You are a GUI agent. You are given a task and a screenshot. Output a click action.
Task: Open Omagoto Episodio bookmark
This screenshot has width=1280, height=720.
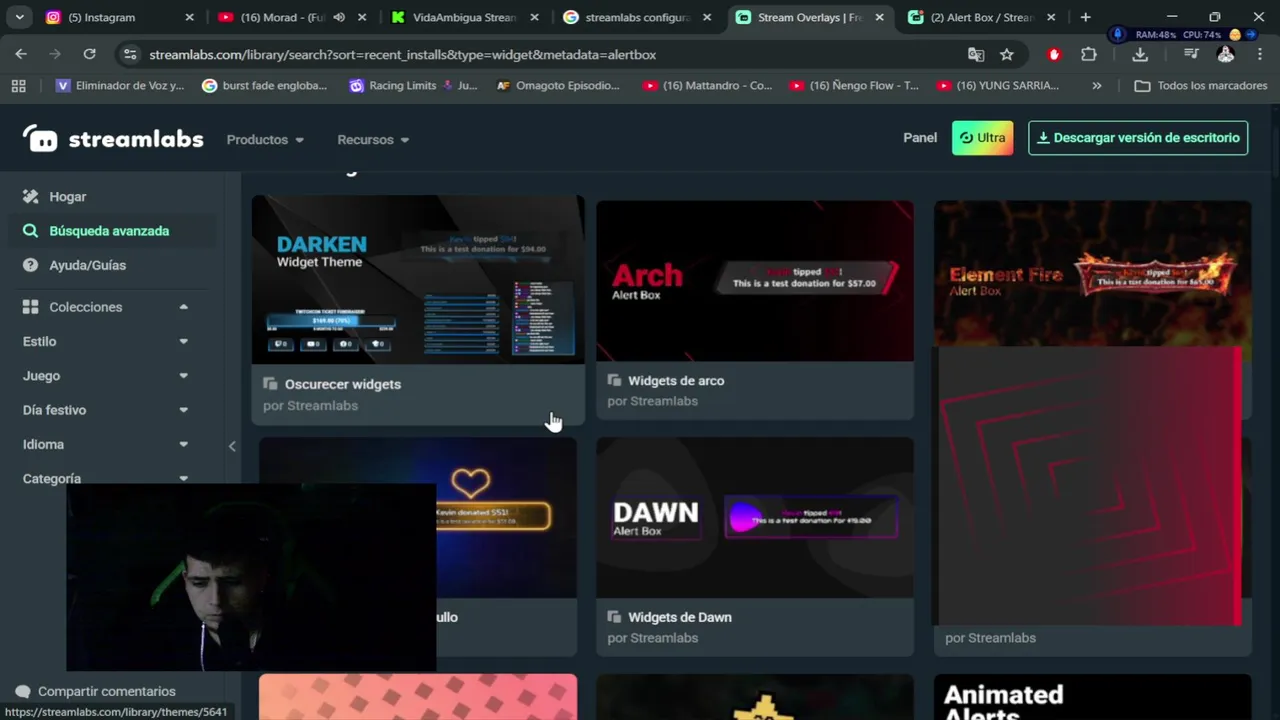(x=558, y=86)
